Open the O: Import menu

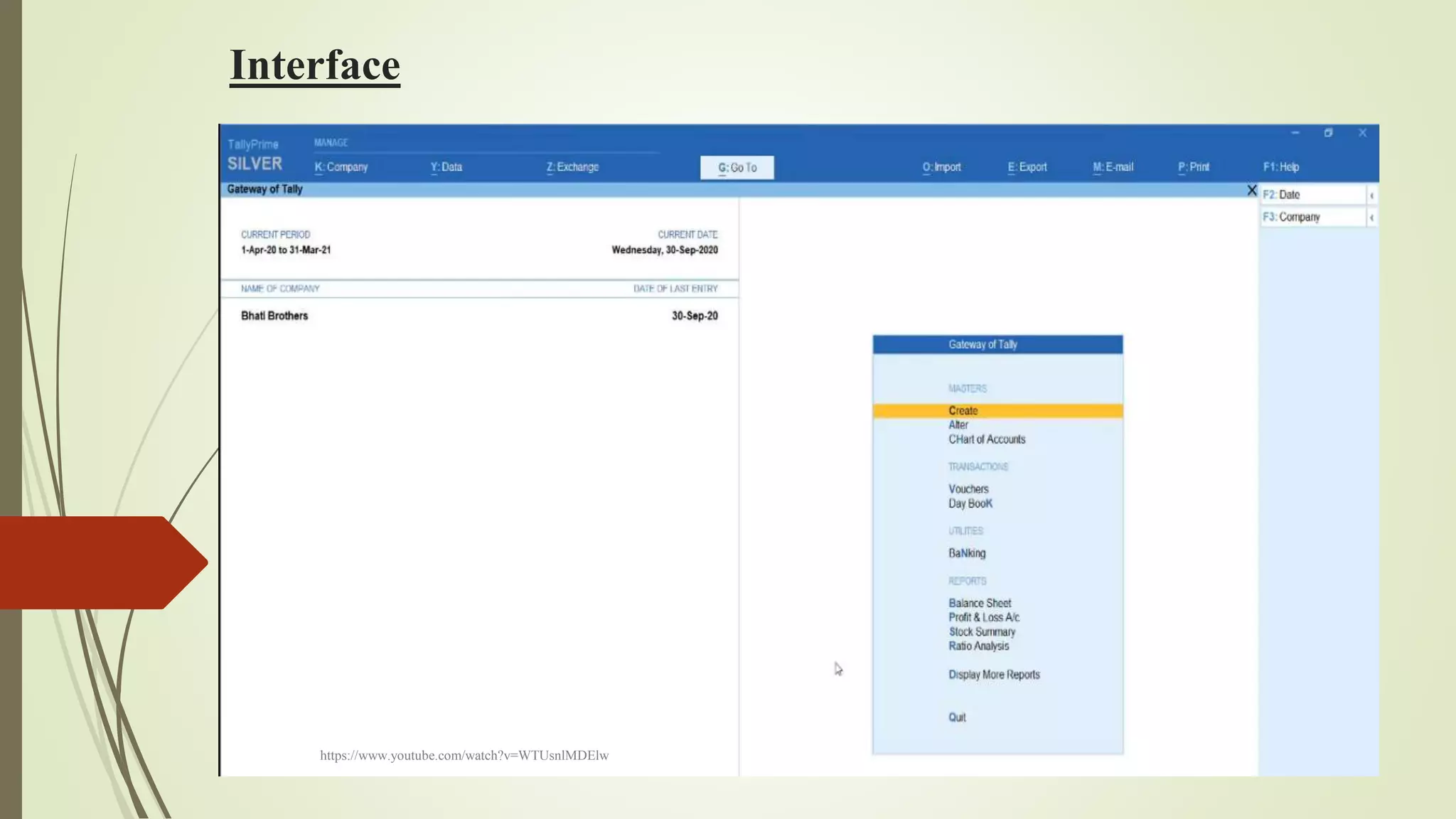(942, 167)
